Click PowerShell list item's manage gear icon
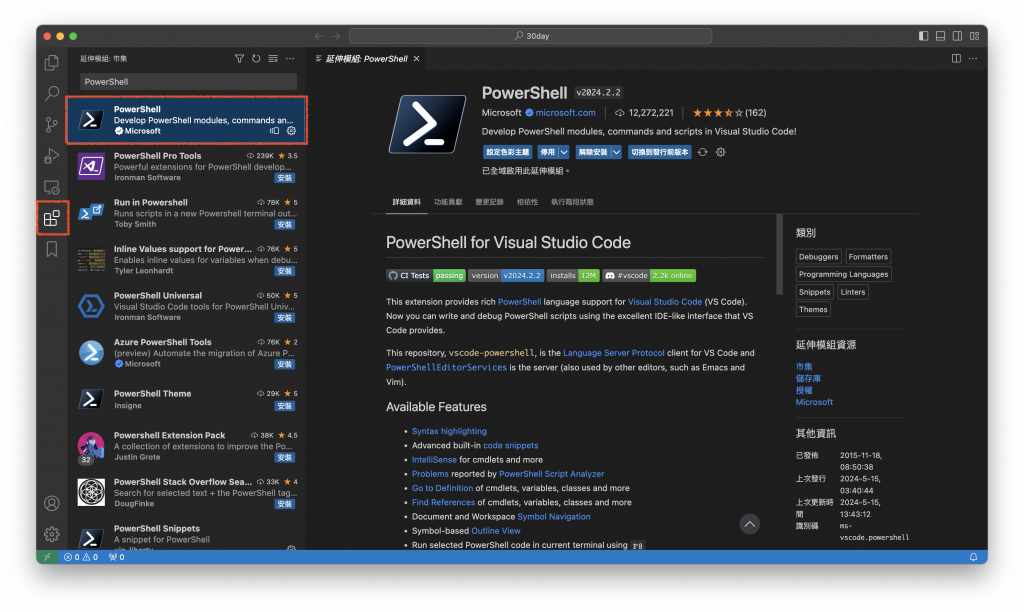Viewport: 1024px width, 612px height. (x=291, y=131)
